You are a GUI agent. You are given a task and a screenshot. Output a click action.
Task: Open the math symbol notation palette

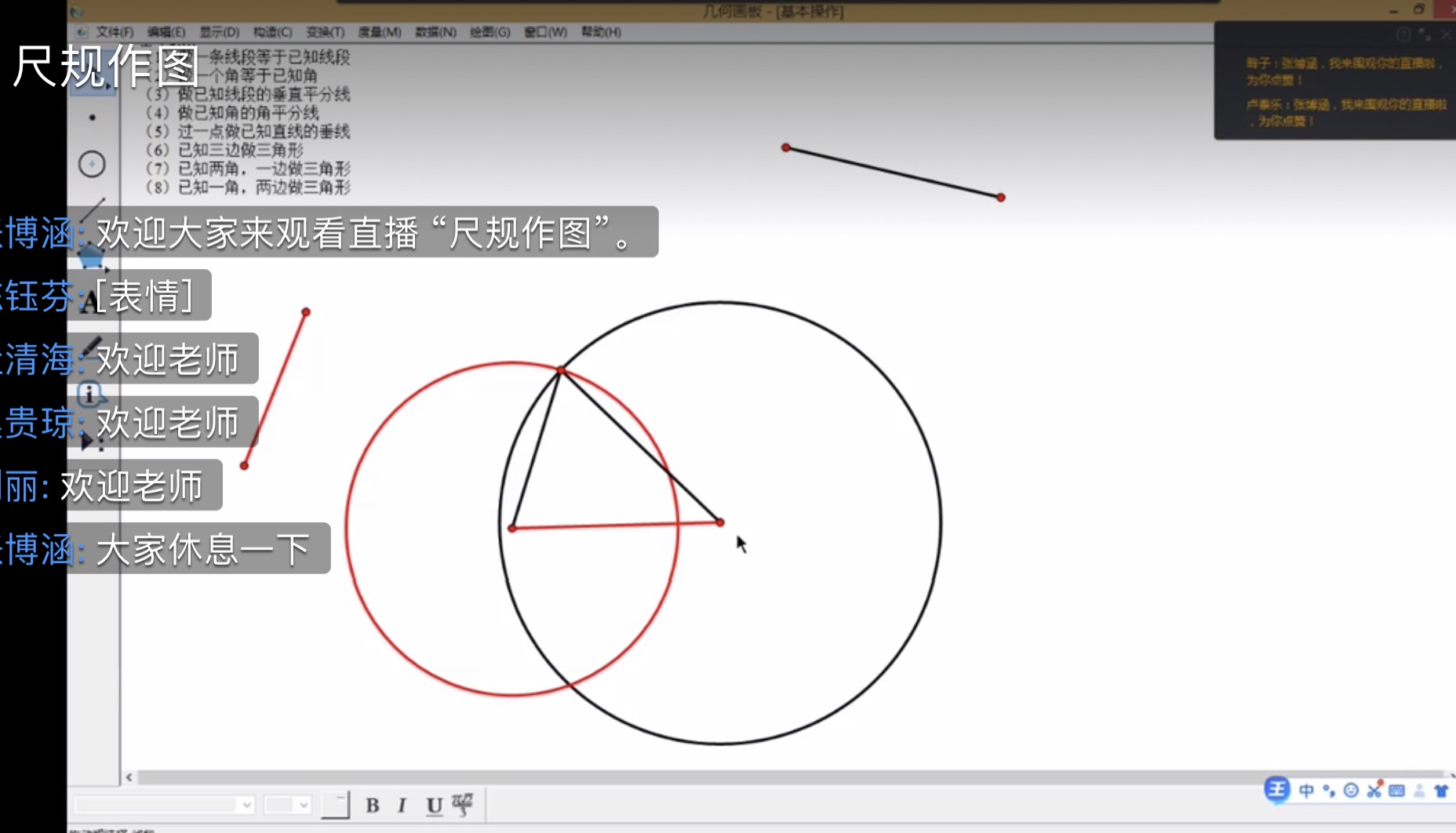463,804
